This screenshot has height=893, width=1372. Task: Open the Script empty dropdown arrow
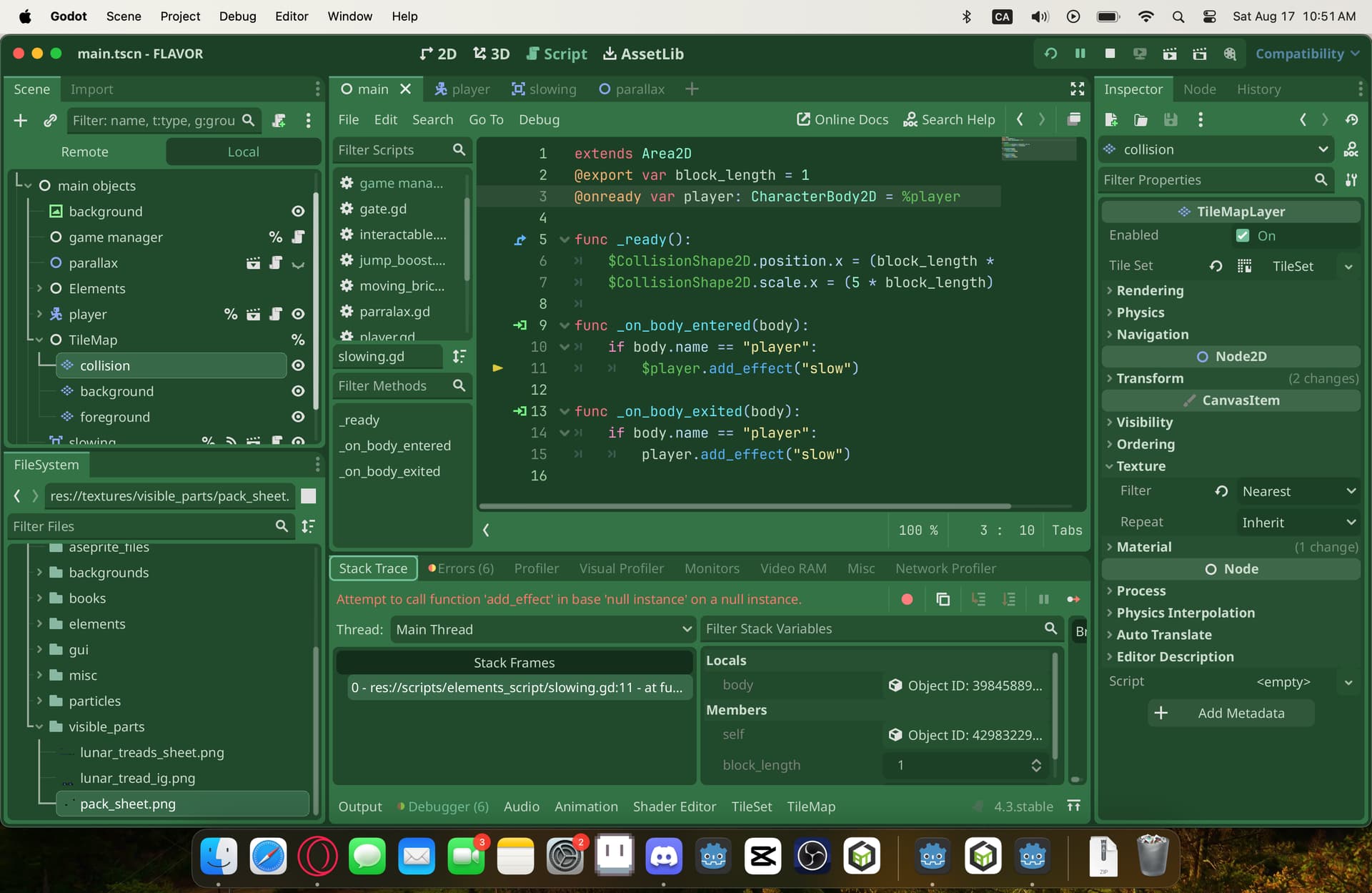1348,682
